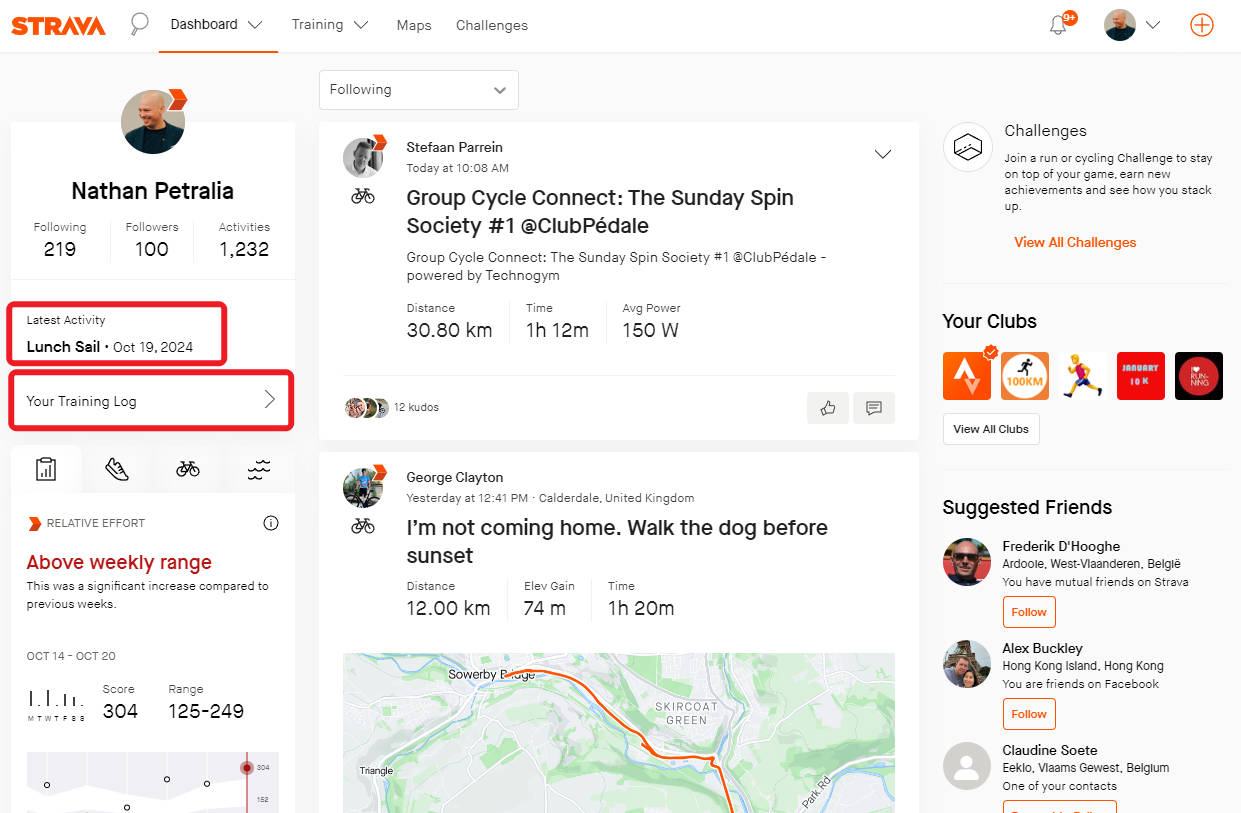Open Group Cycle Connect activity title
Screen dimensions: 1241x813
tap(600, 211)
